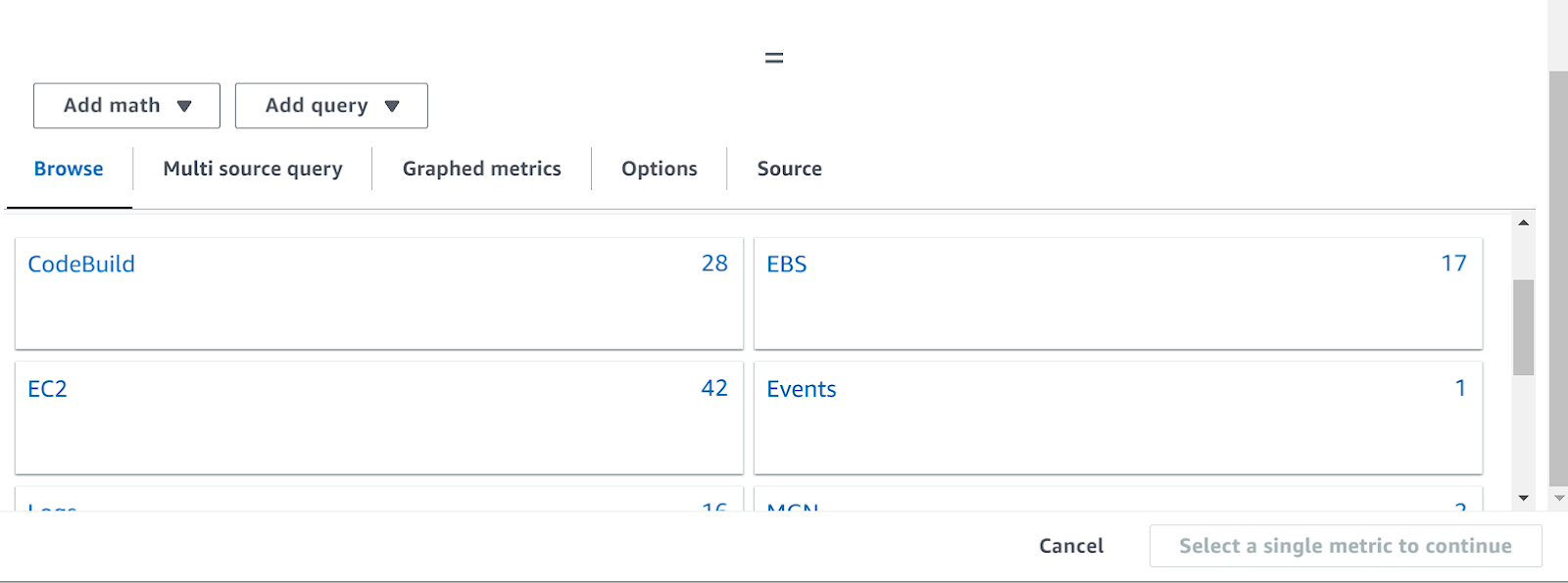Viewport: 1568px width, 583px height.
Task: Open the CodeBuild metrics namespace
Action: (x=379, y=293)
